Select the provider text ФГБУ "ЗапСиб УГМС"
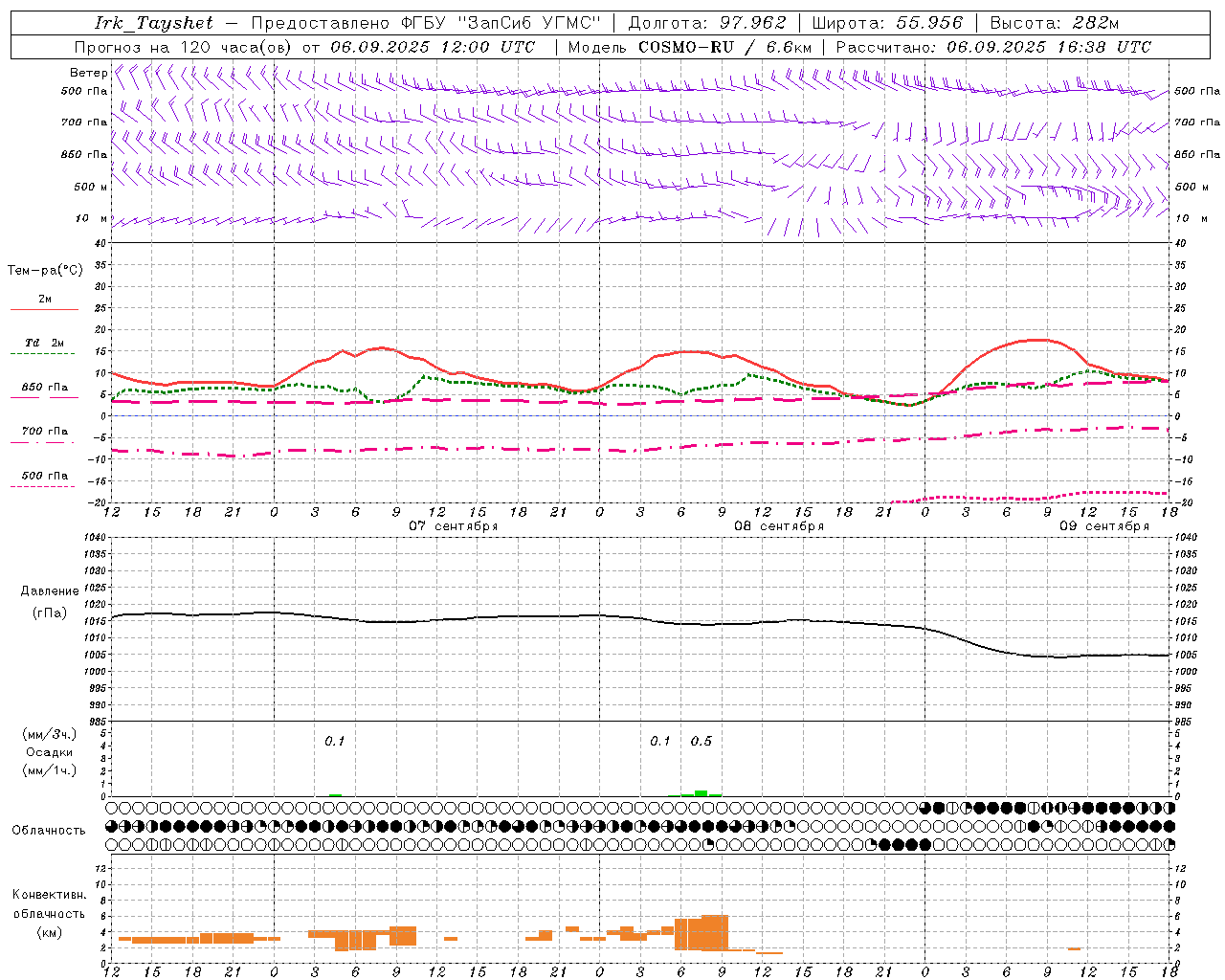The height and width of the screenshot is (980, 1225). [x=503, y=23]
